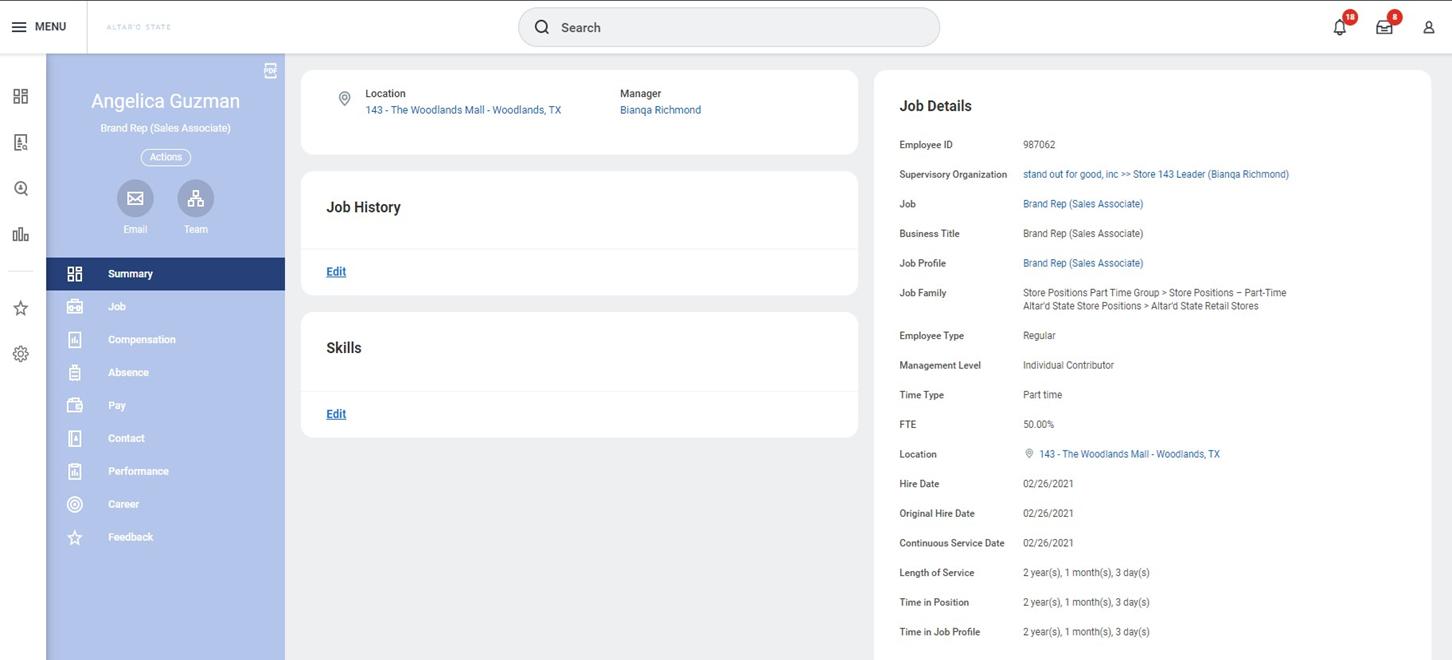1452x660 pixels.
Task: Click into the Search field
Action: 727,27
